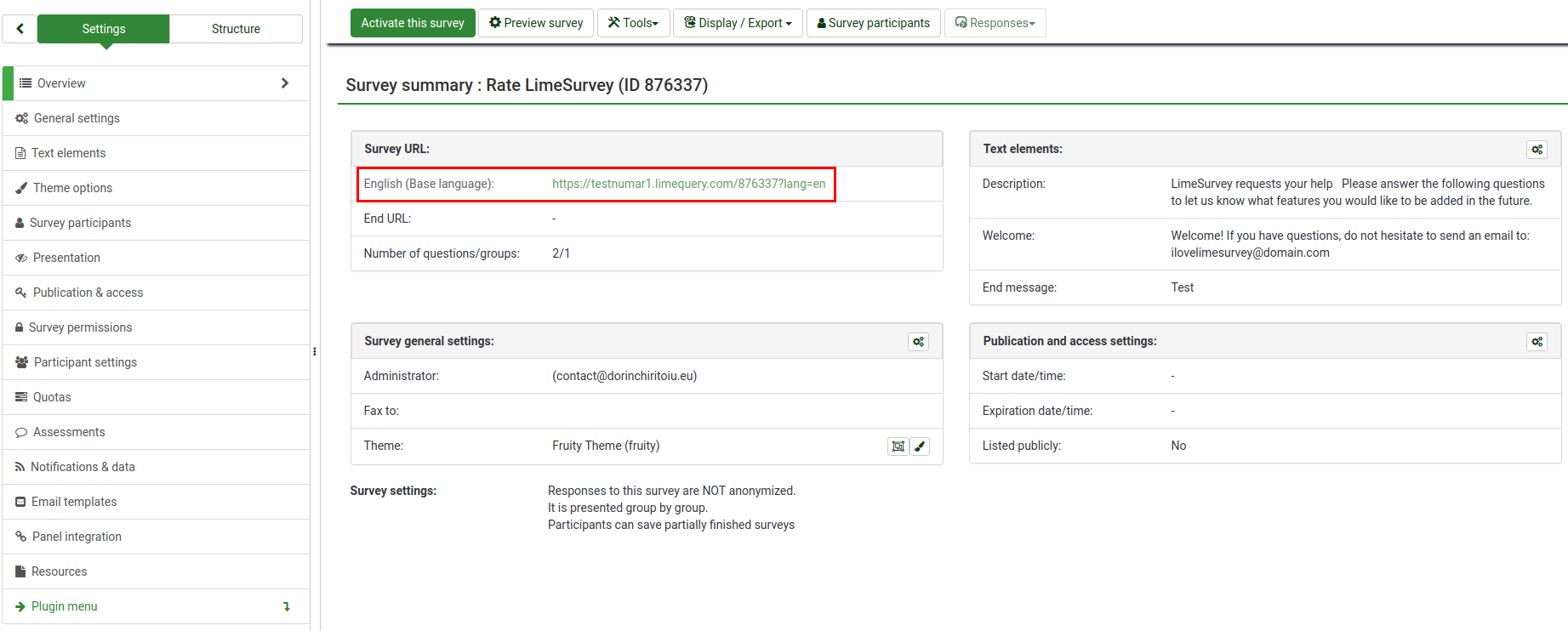Go to Quotas in sidebar
Viewport: 1568px width, 631px height.
pyautogui.click(x=52, y=397)
